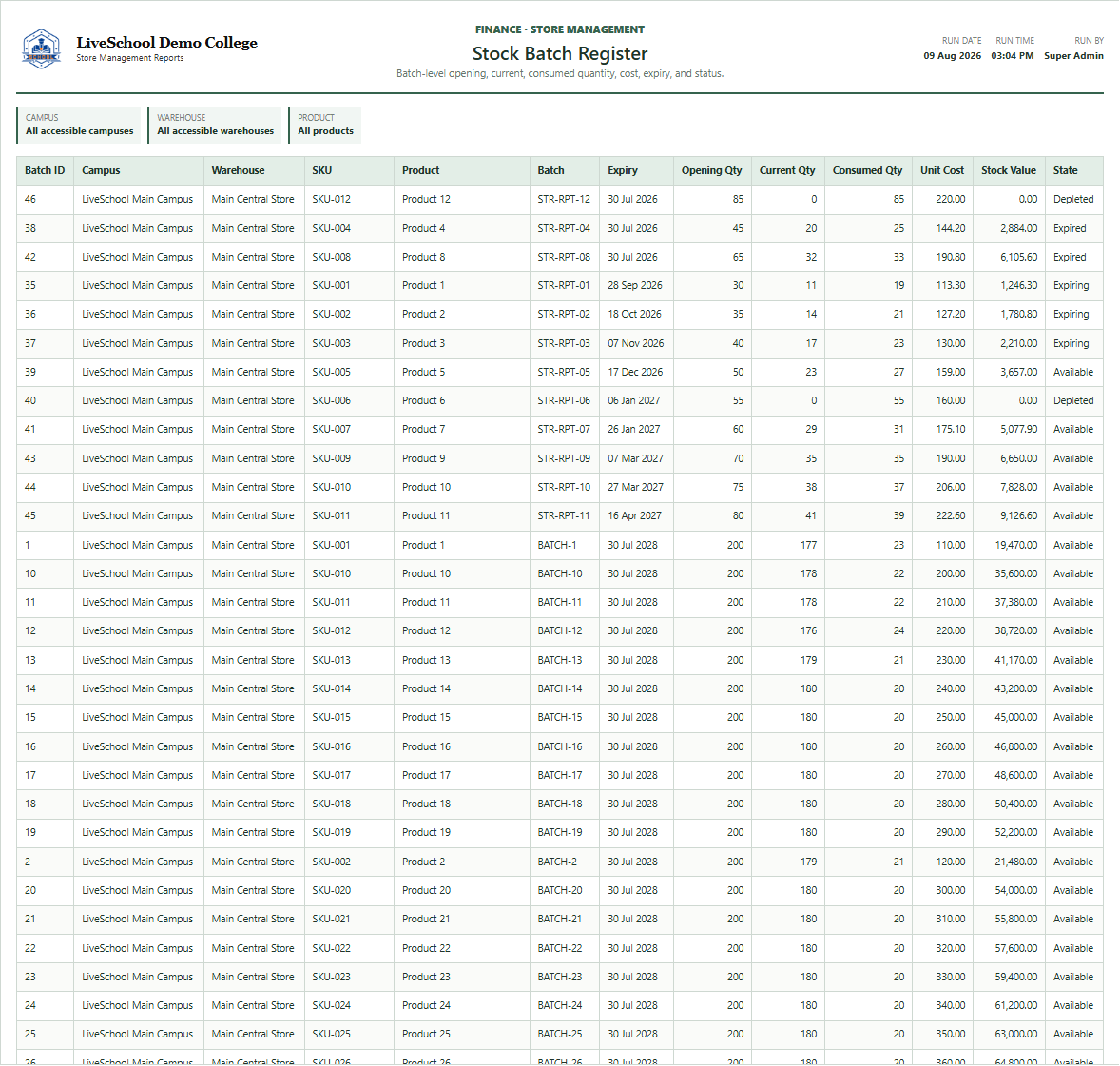1120x1066 pixels.
Task: Select batch cell STR-RPT-12
Action: pyautogui.click(x=565, y=200)
